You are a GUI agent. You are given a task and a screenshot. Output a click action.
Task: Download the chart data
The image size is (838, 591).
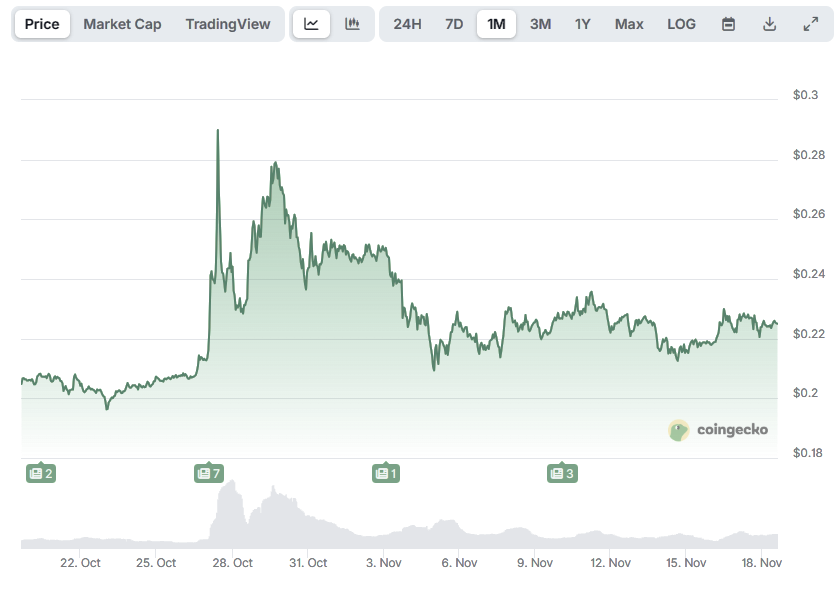click(769, 24)
